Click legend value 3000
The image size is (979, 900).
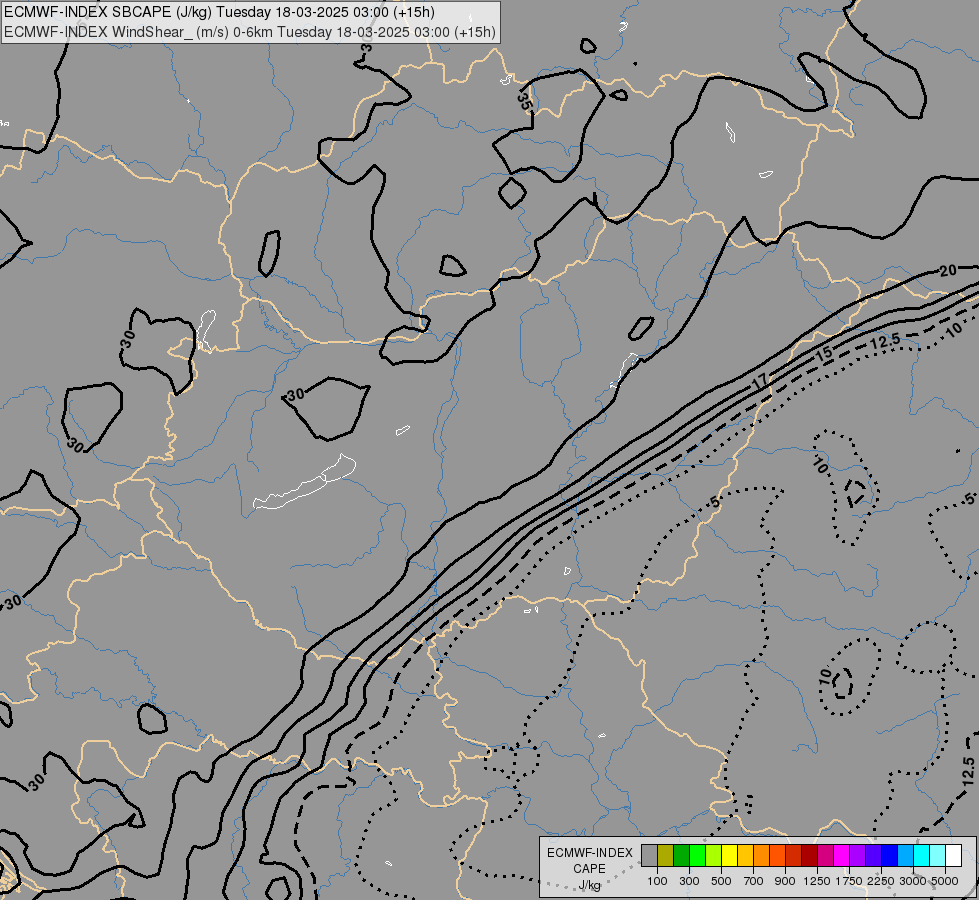pos(913,881)
